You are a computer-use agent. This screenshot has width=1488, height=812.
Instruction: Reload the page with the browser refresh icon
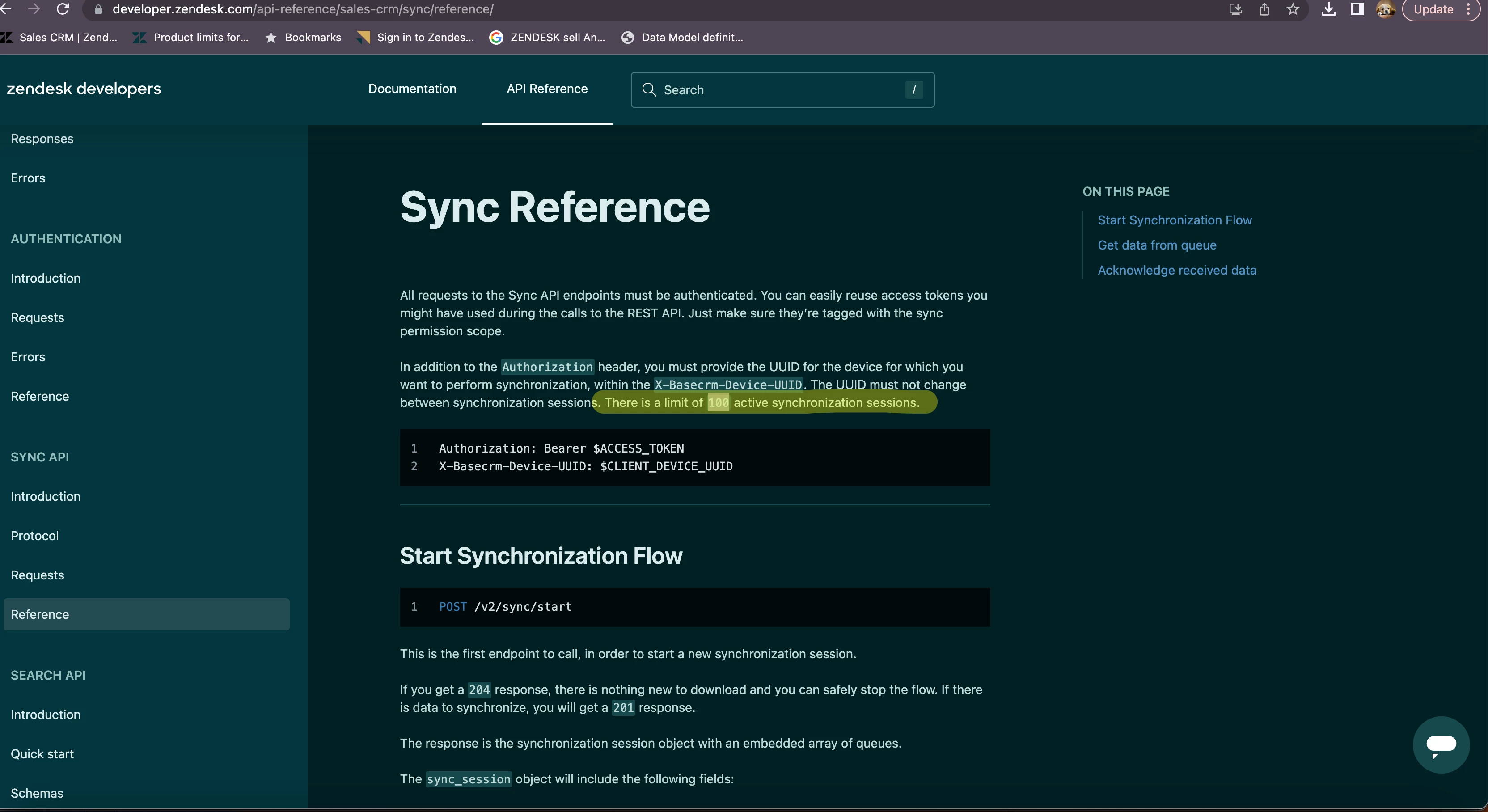click(x=63, y=8)
